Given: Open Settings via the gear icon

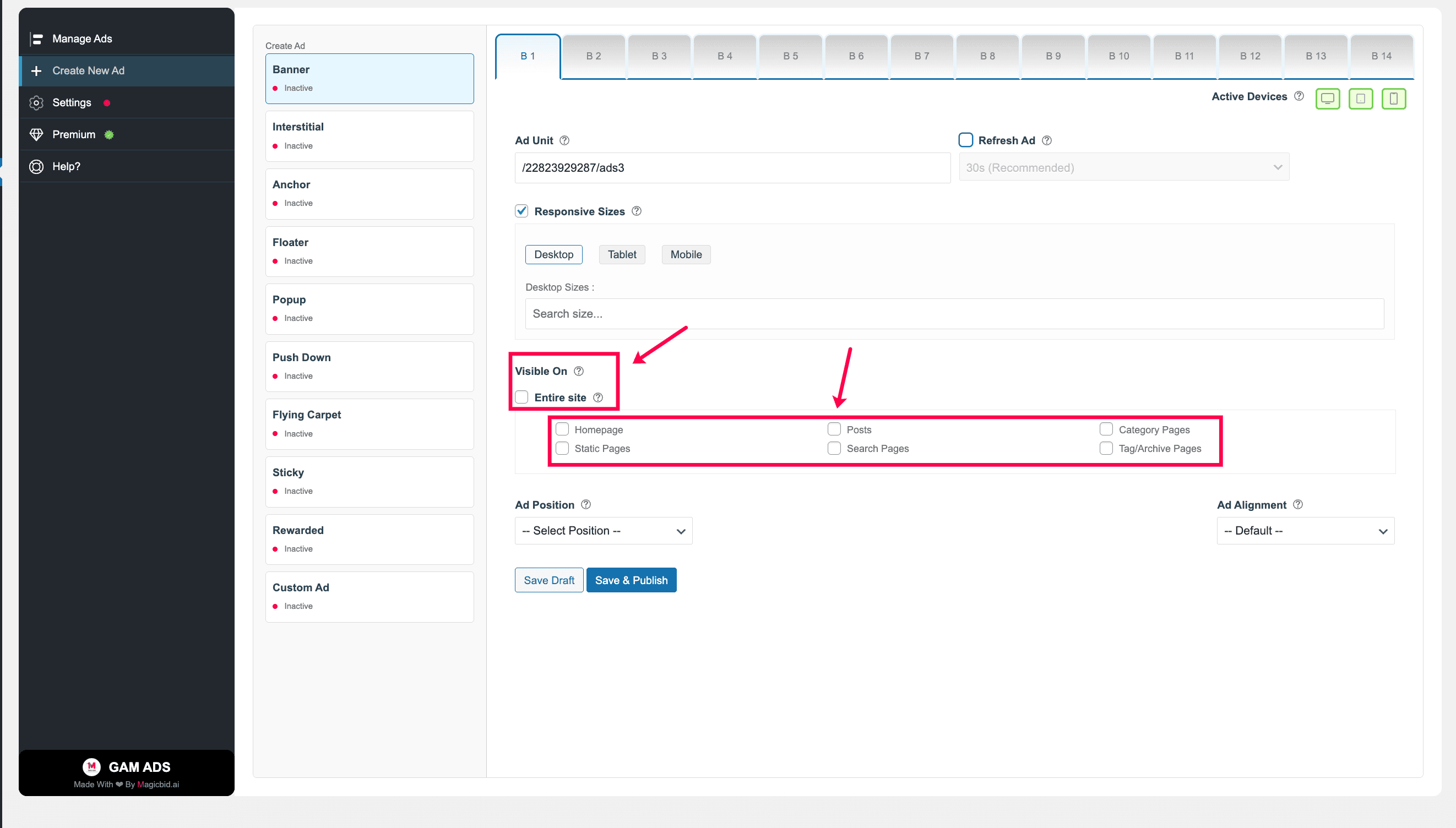Looking at the screenshot, I should click(x=36, y=102).
